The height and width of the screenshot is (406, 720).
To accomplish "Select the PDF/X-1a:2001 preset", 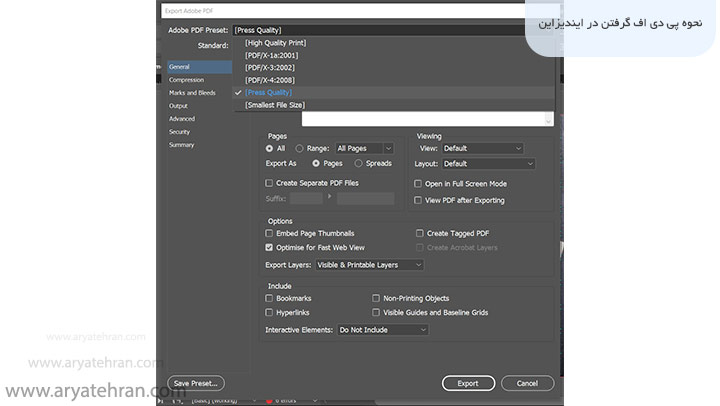I will pyautogui.click(x=270, y=55).
